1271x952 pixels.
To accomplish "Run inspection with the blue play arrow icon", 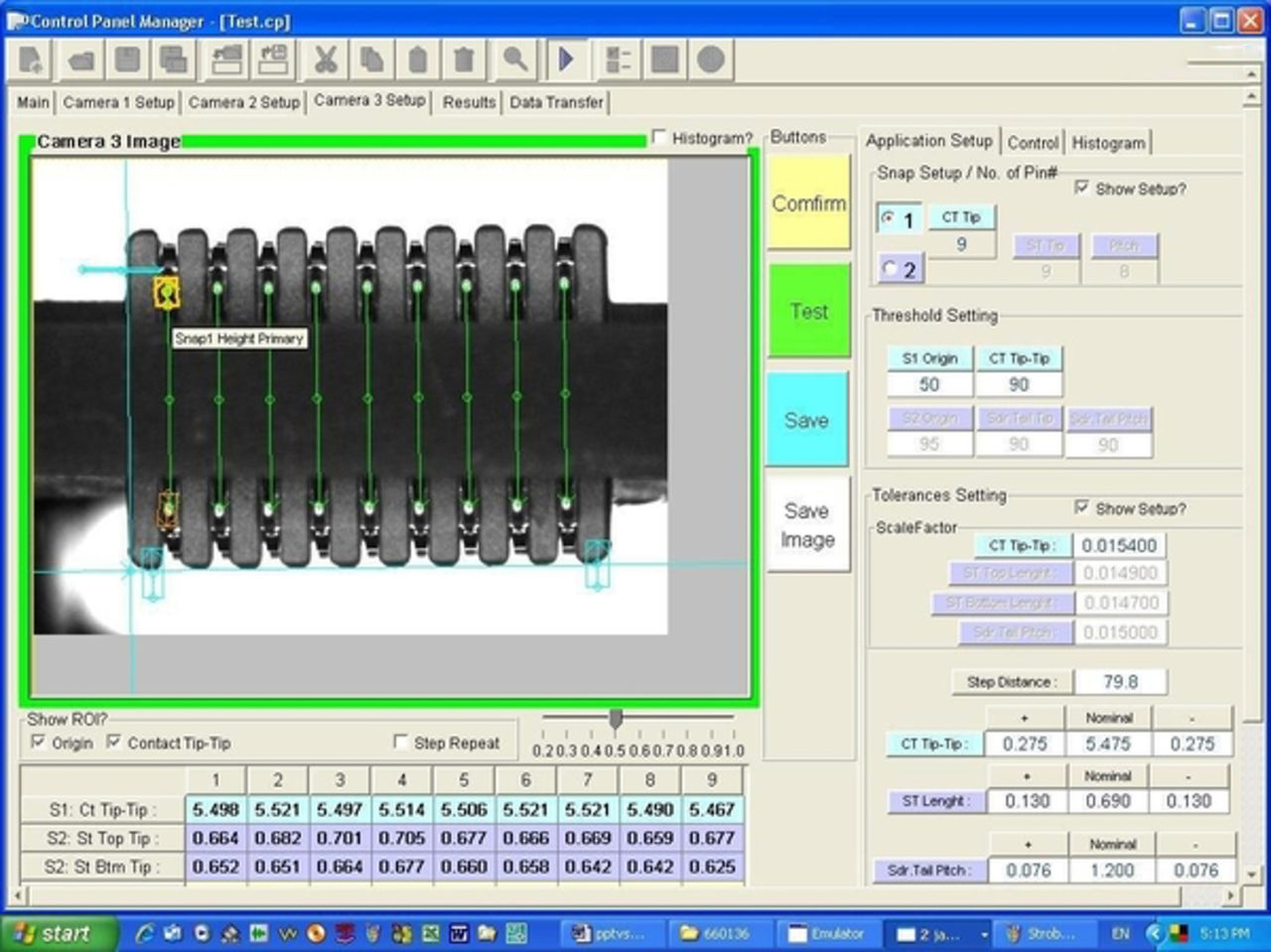I will (567, 60).
